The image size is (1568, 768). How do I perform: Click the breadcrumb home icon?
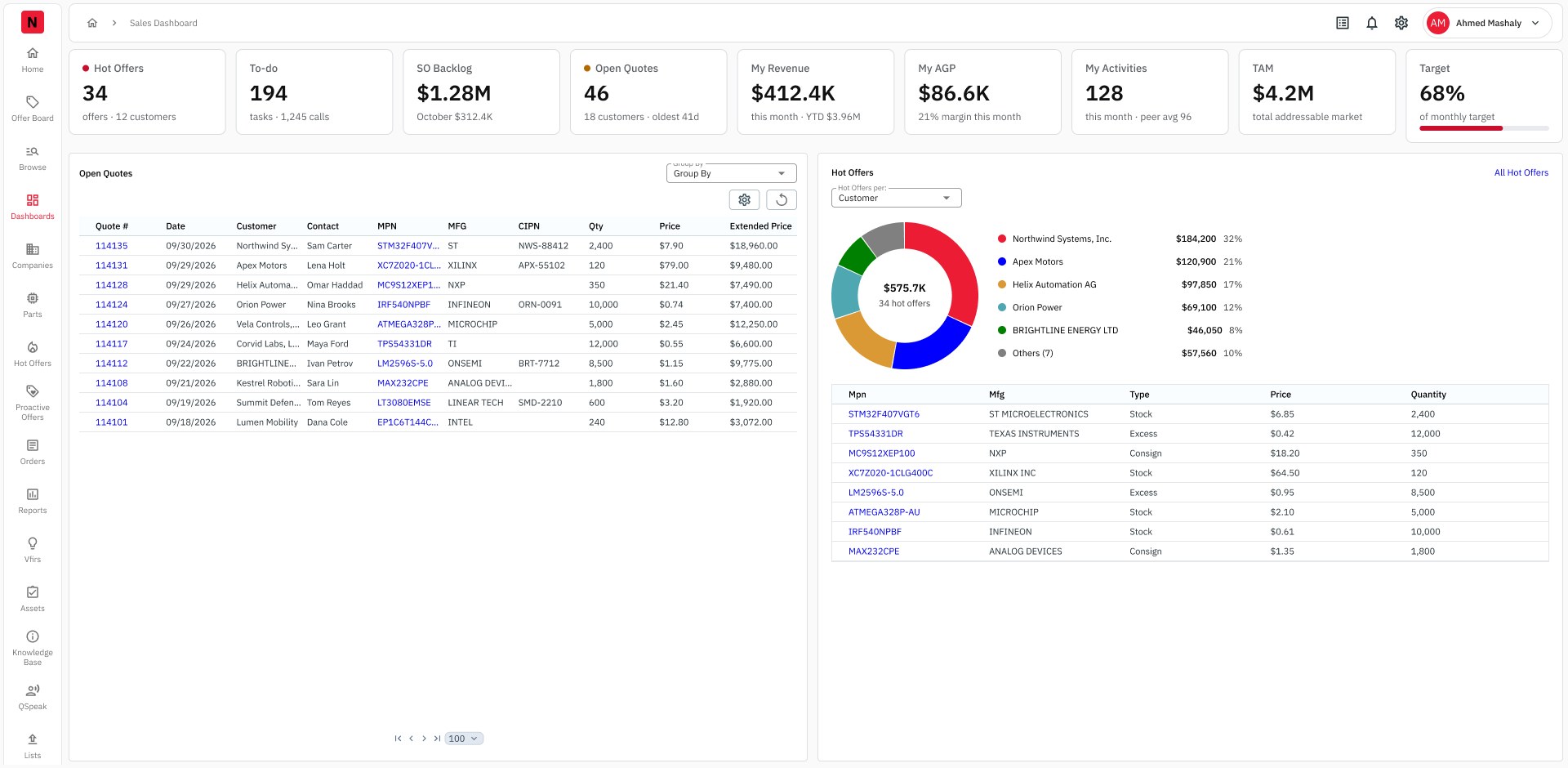92,23
